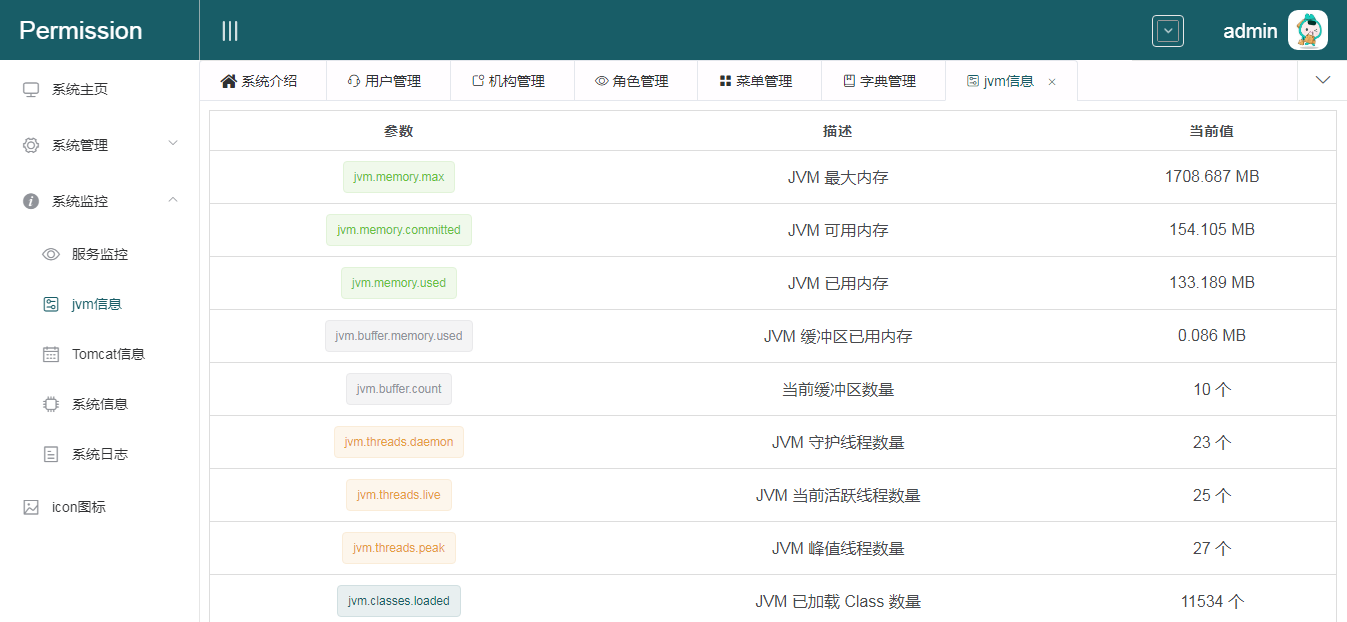Toggle the sidebar collapse icon in header
Screen dimensions: 1347x622
coord(230,31)
